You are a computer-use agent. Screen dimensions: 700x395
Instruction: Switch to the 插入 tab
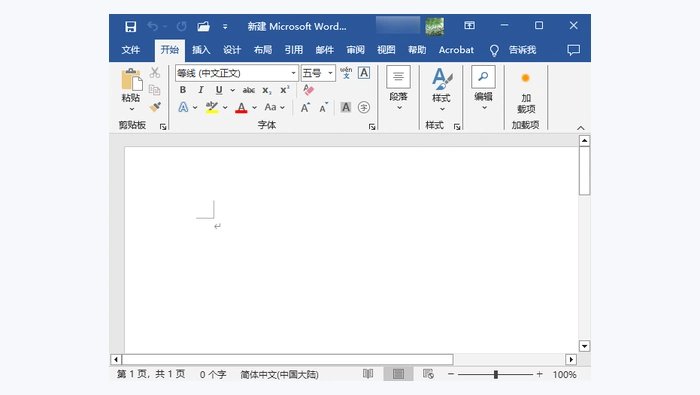[201, 50]
